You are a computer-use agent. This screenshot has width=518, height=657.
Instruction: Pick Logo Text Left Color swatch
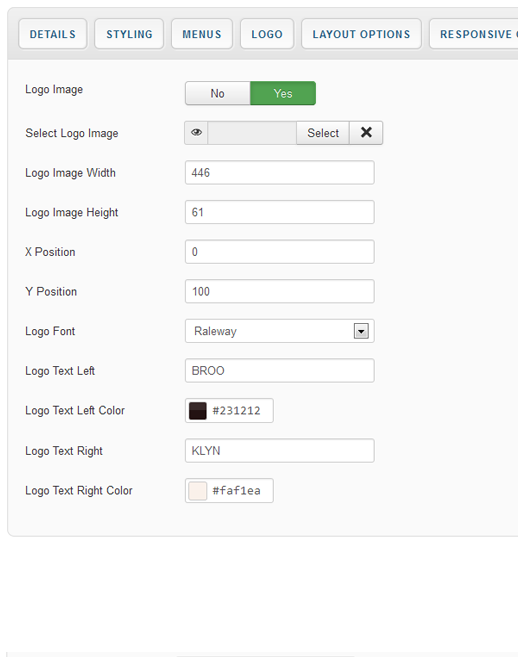pyautogui.click(x=198, y=411)
